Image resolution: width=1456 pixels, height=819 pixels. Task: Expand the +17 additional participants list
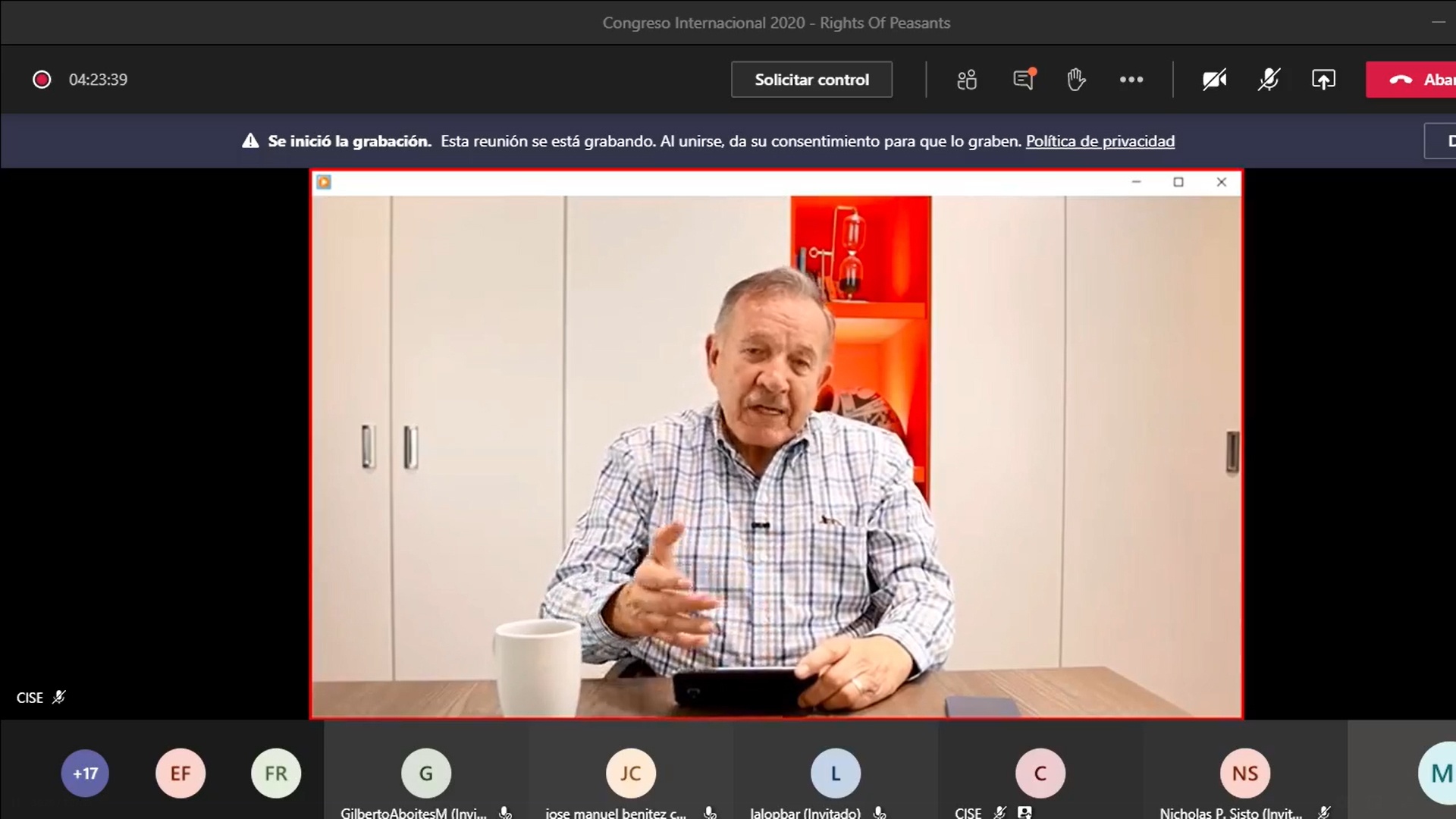point(85,773)
